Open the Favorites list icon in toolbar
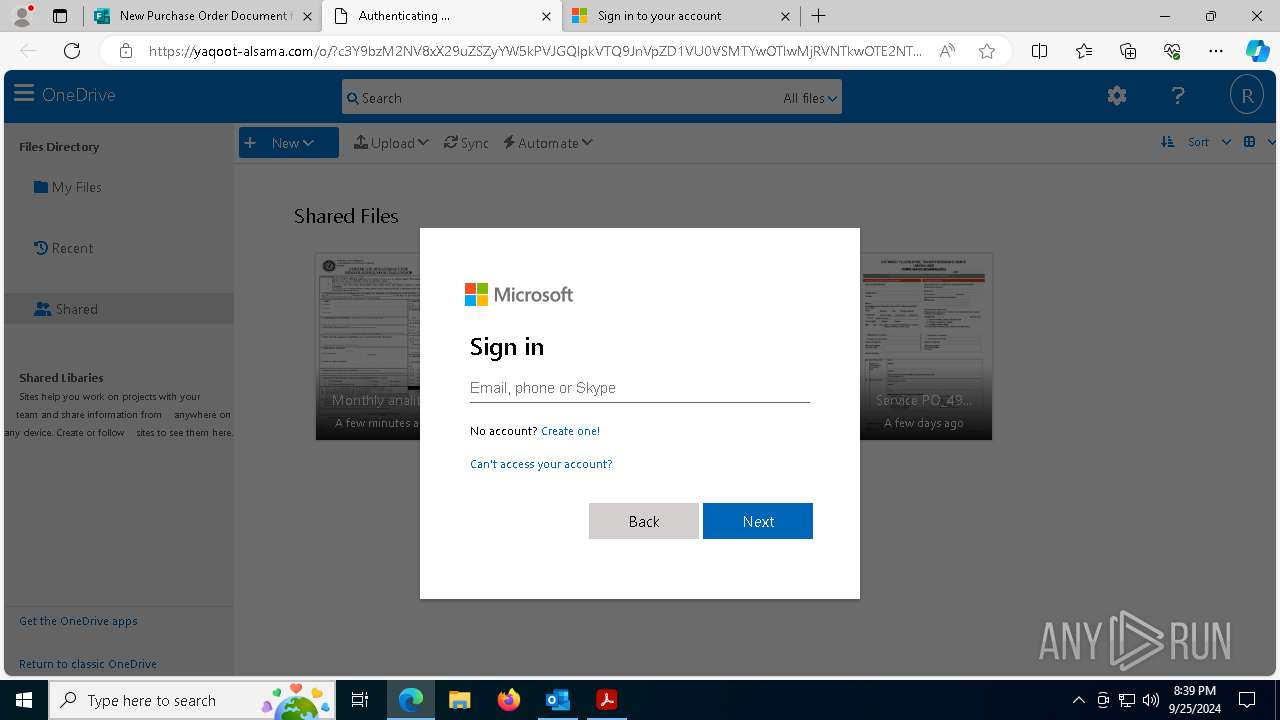 [1084, 51]
